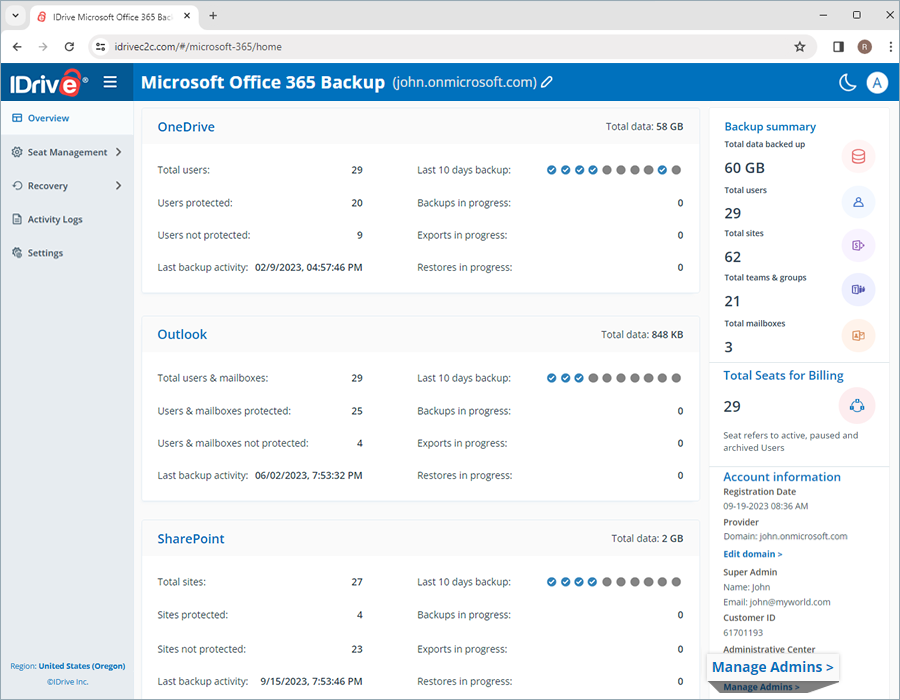Click the browser address bar
900x700 pixels.
point(200,46)
